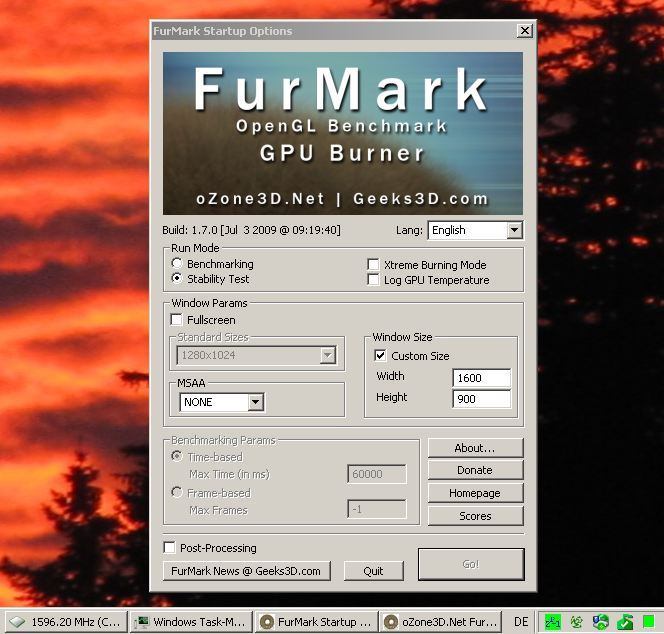Open FurMark News @ Geeks3D.com
Viewport: 664px width, 634px height.
[246, 571]
